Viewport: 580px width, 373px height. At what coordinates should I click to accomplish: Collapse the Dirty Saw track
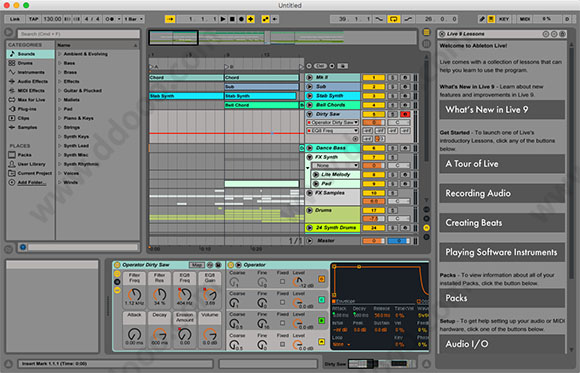click(x=310, y=114)
